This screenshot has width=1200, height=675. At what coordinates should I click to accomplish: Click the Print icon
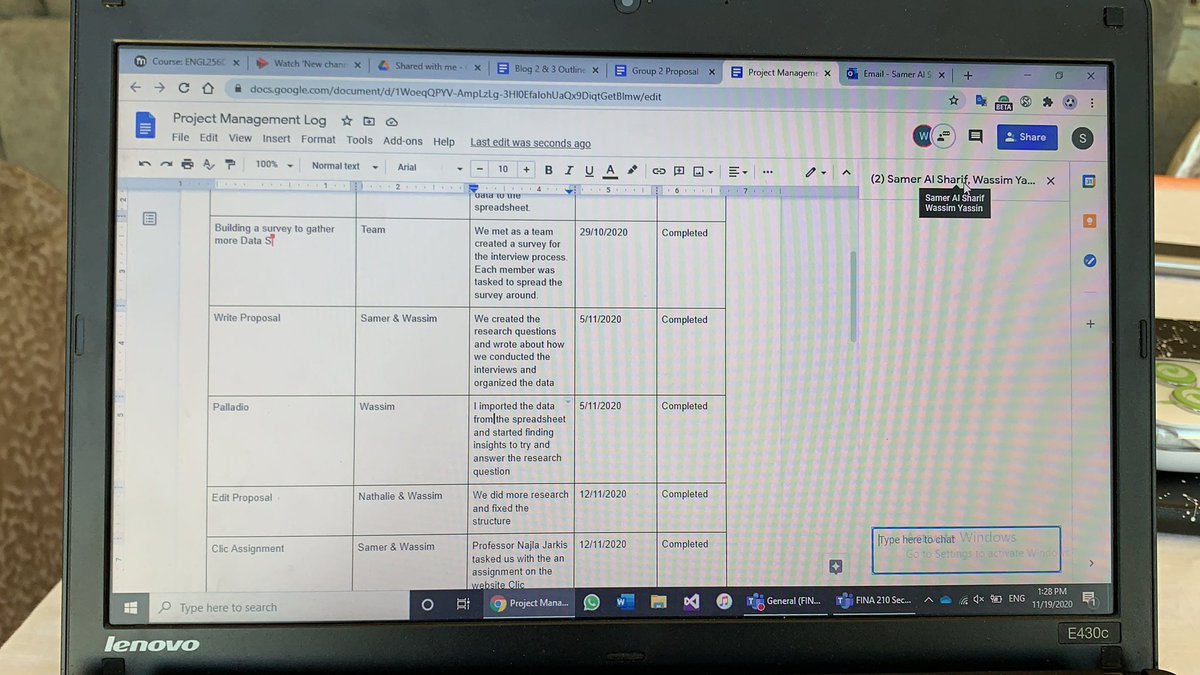click(187, 164)
